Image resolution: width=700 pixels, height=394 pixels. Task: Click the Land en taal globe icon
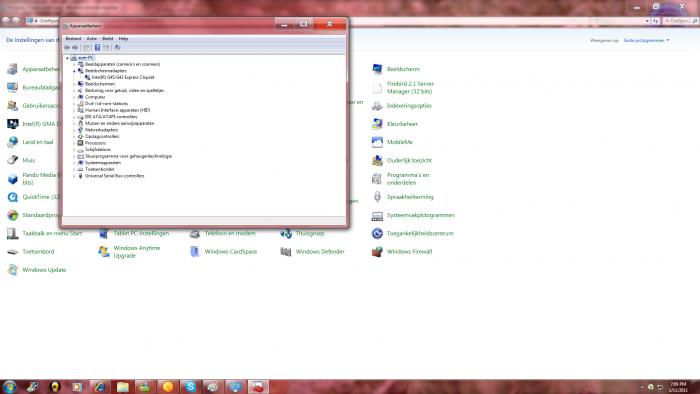coord(12,142)
